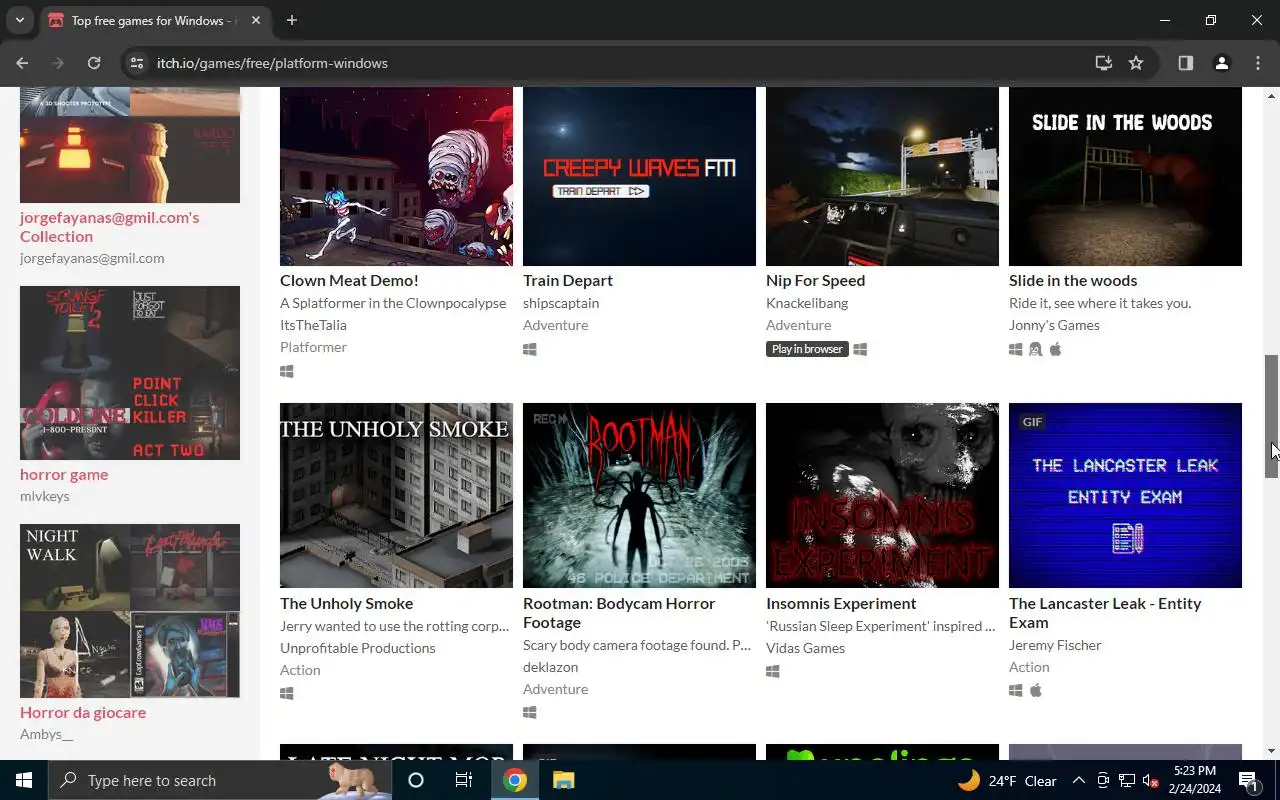This screenshot has width=1280, height=800.
Task: Open Unprofitable Productions author link
Action: 358,648
